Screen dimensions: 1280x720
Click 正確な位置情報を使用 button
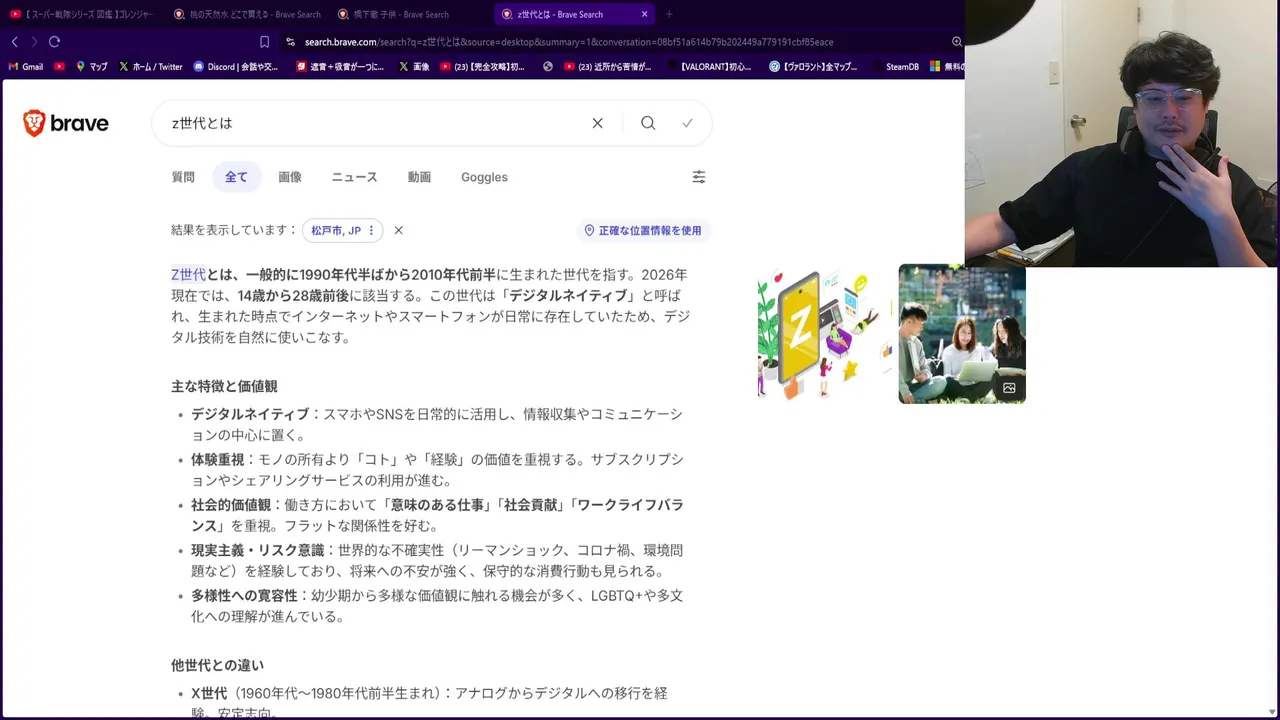point(643,230)
